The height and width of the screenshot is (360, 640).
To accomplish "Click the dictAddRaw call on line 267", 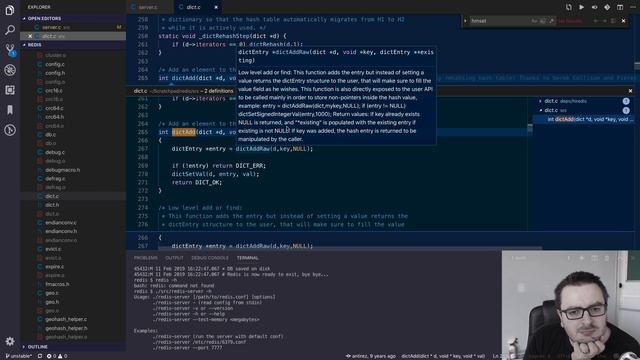I will click(253, 149).
